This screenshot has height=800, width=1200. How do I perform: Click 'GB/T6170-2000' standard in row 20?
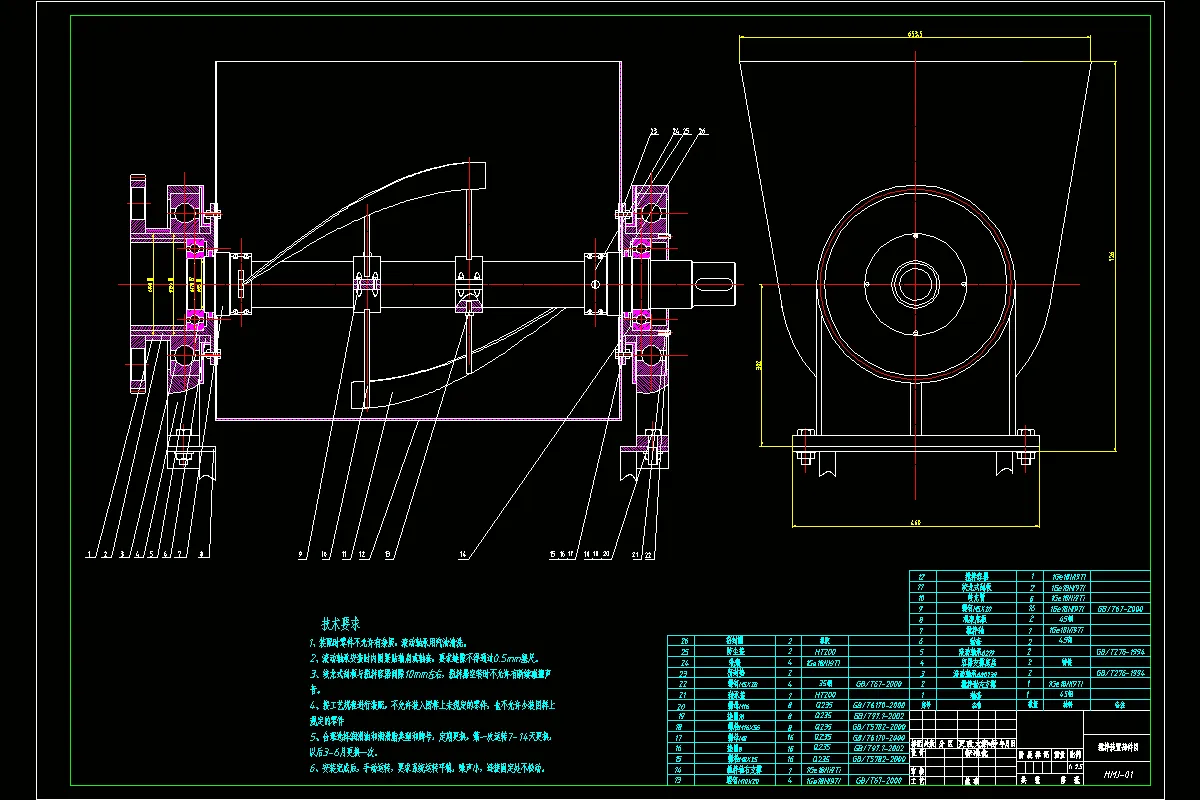coord(879,706)
